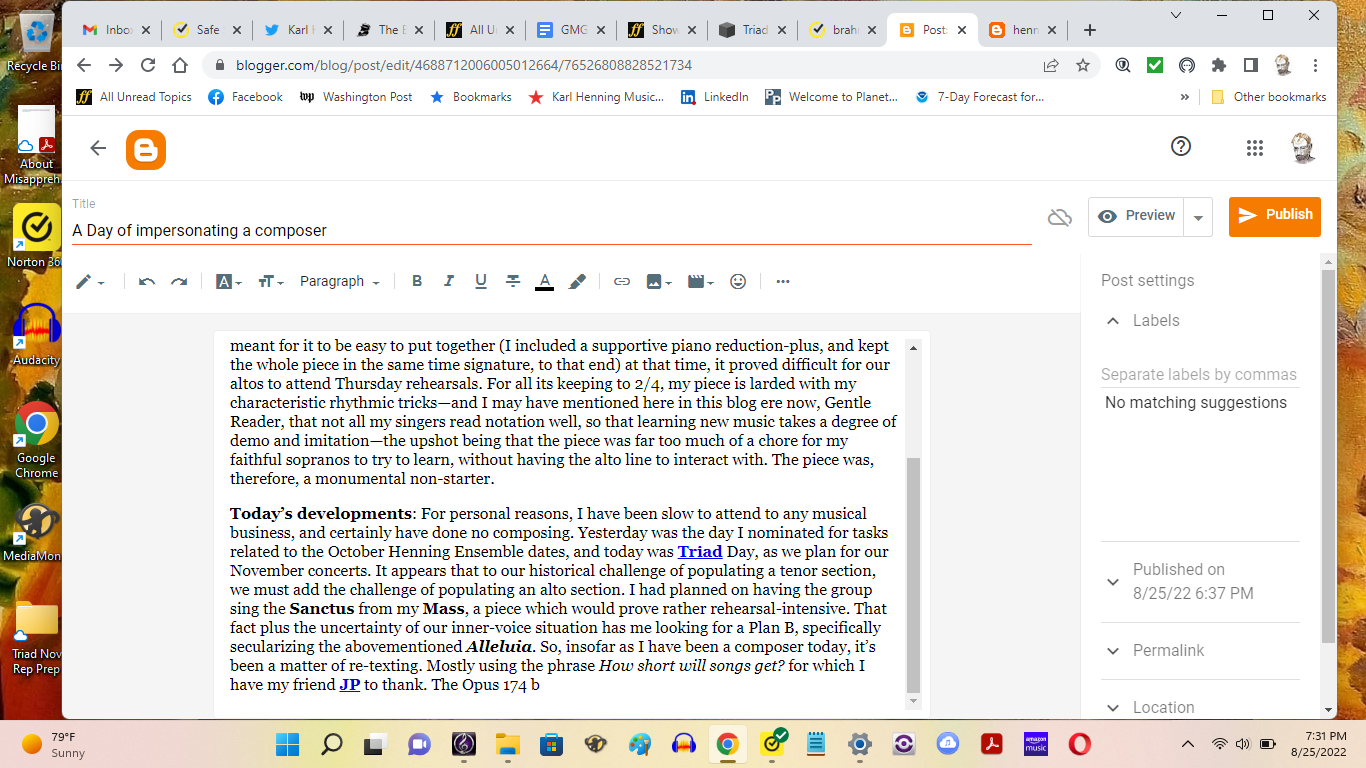
Task: Open the text highlight color tool
Action: (x=577, y=282)
